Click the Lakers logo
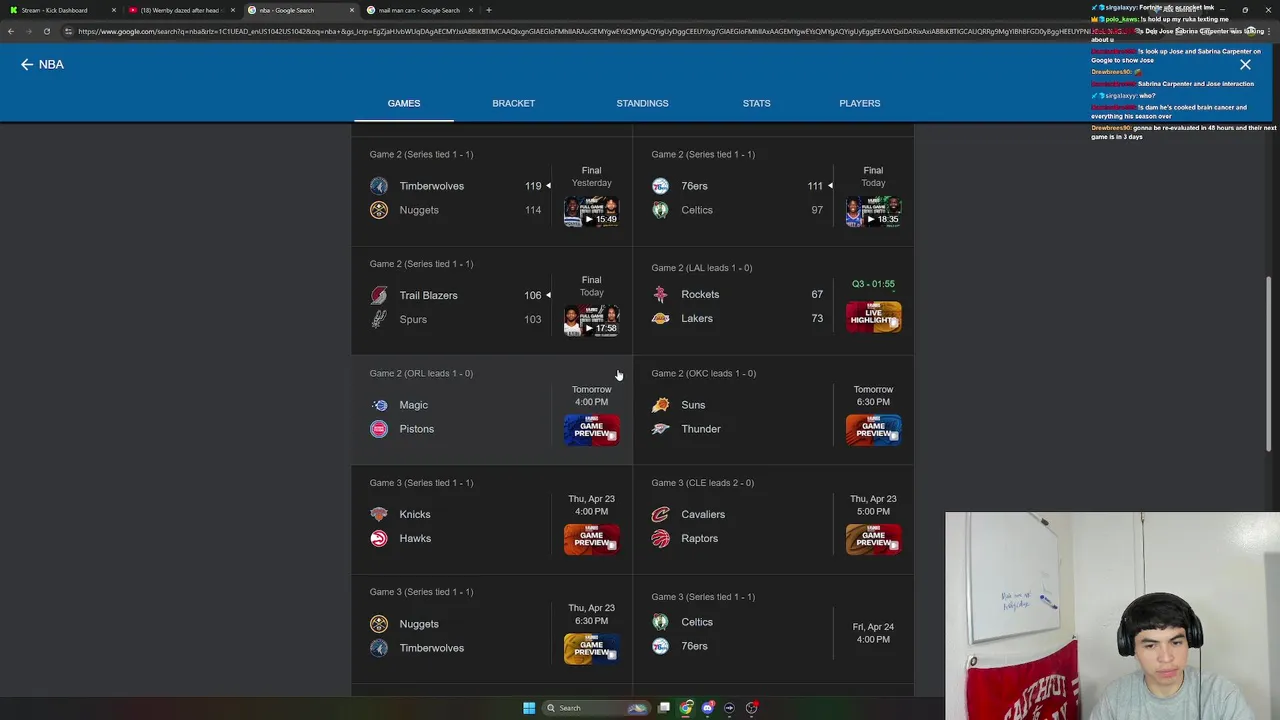 click(x=660, y=318)
